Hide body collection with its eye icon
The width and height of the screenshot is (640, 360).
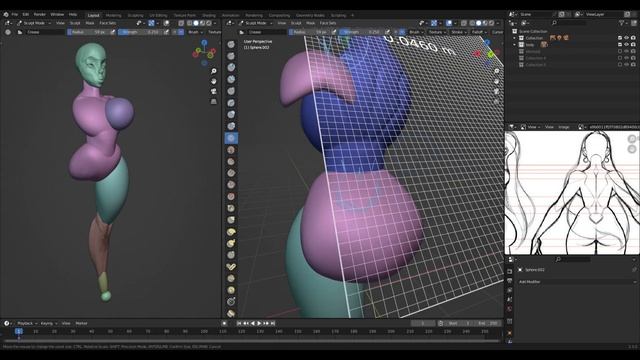point(626,44)
